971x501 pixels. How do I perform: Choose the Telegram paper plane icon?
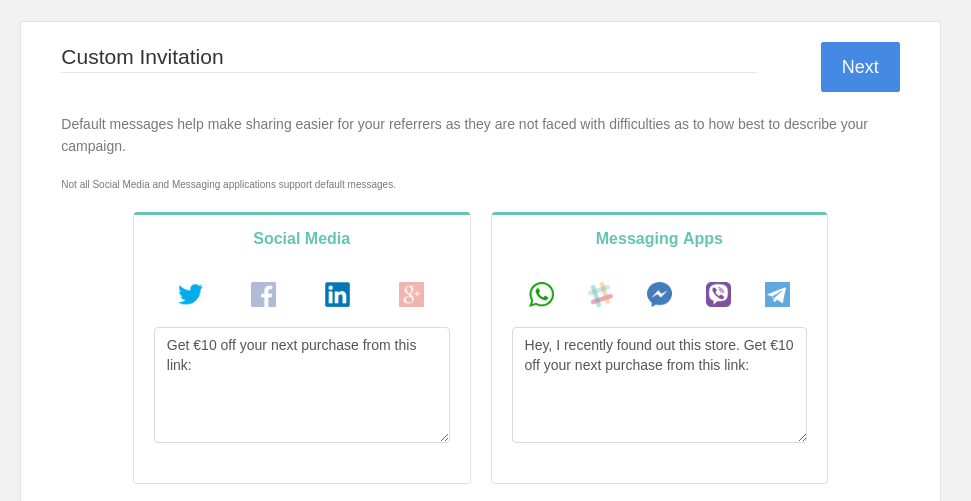(777, 295)
